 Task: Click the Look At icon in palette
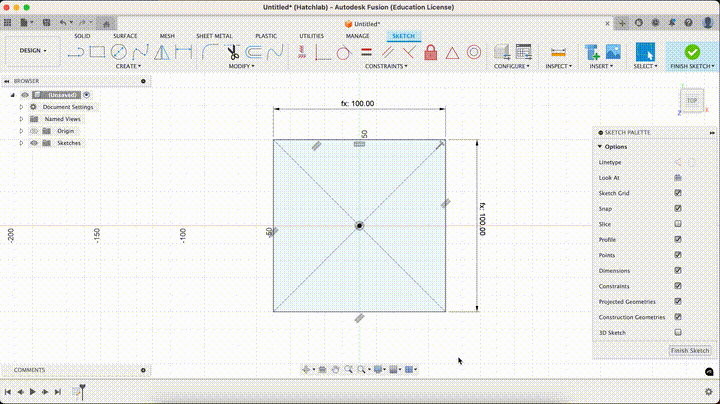pyautogui.click(x=678, y=178)
